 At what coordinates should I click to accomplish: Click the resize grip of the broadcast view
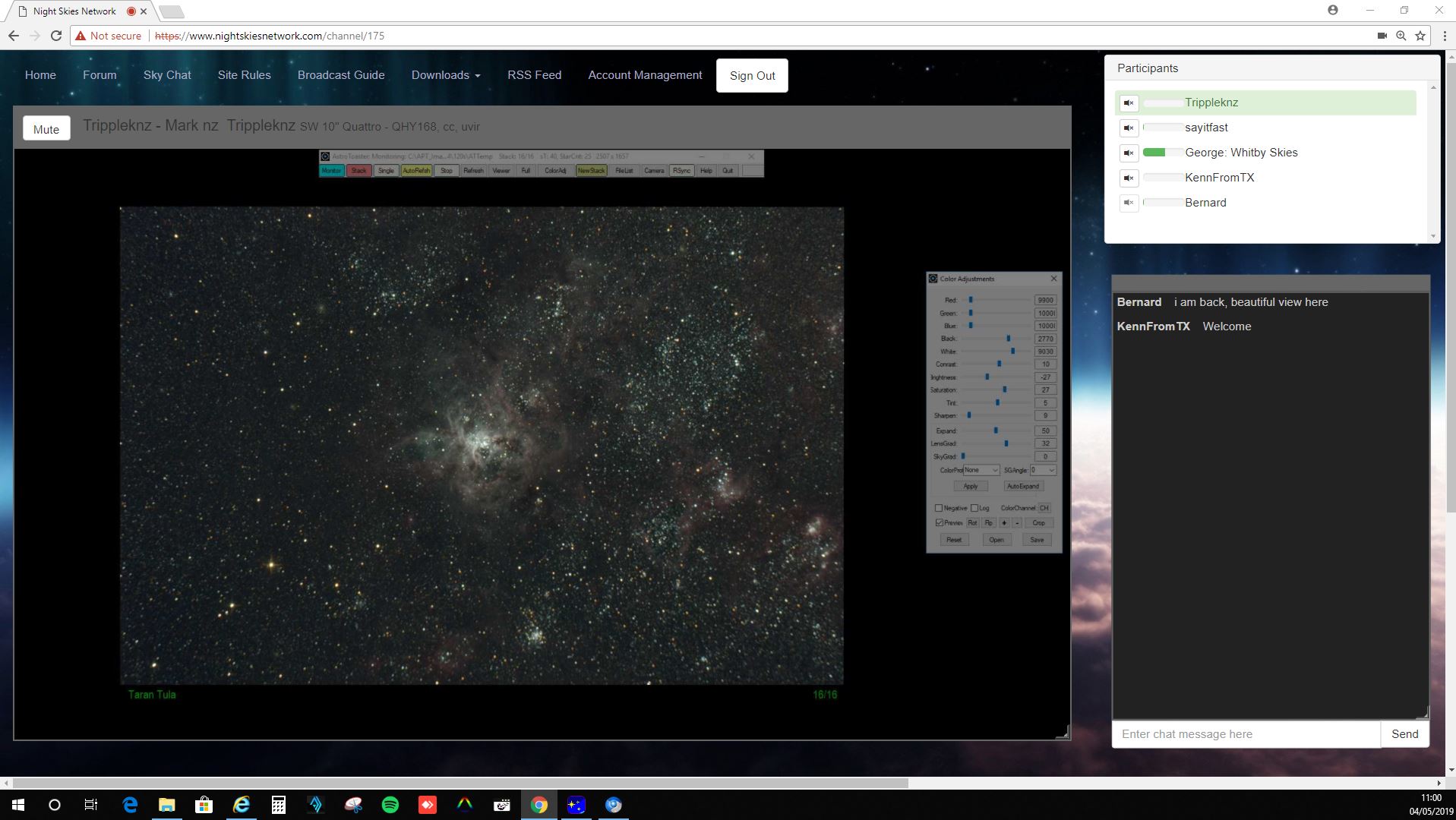(x=1065, y=733)
